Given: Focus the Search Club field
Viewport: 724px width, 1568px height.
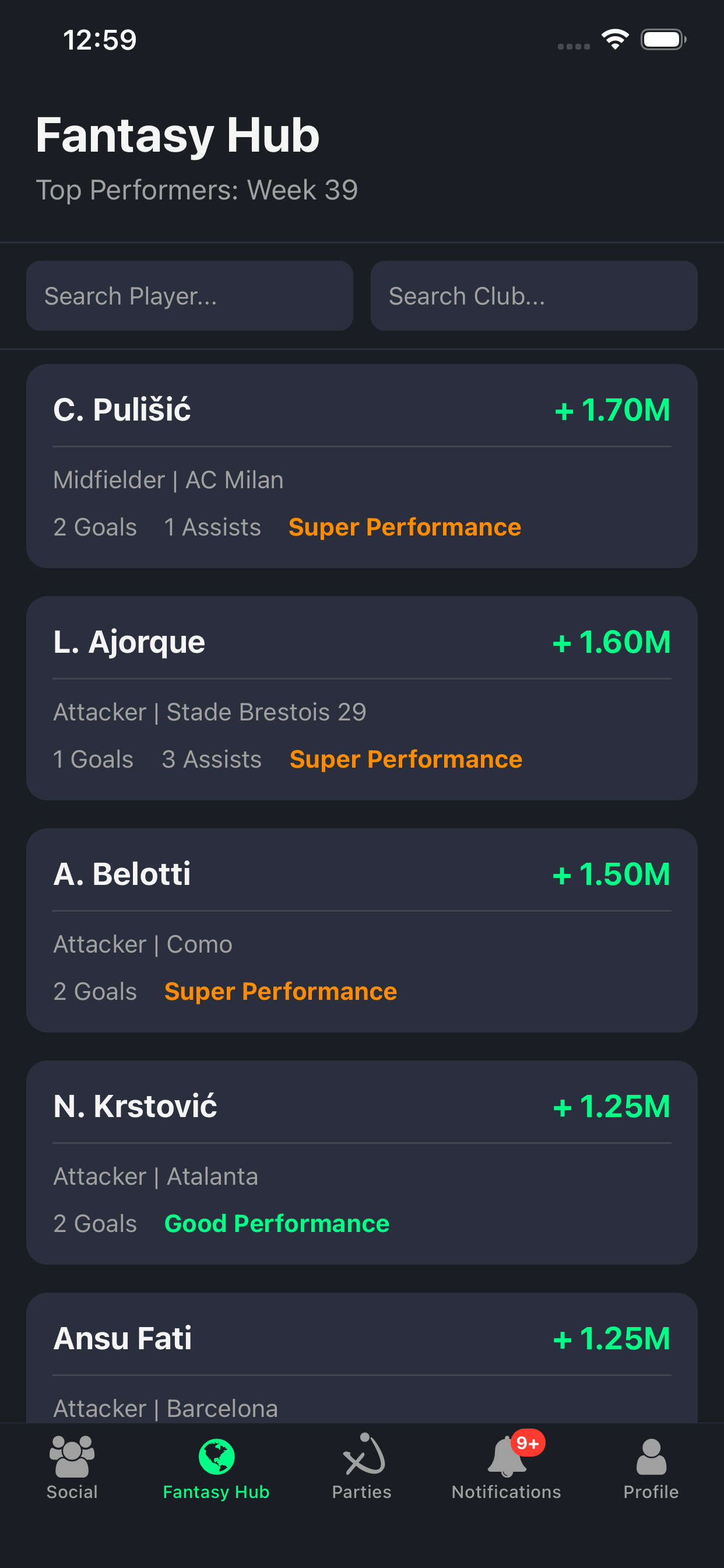Looking at the screenshot, I should (x=533, y=296).
